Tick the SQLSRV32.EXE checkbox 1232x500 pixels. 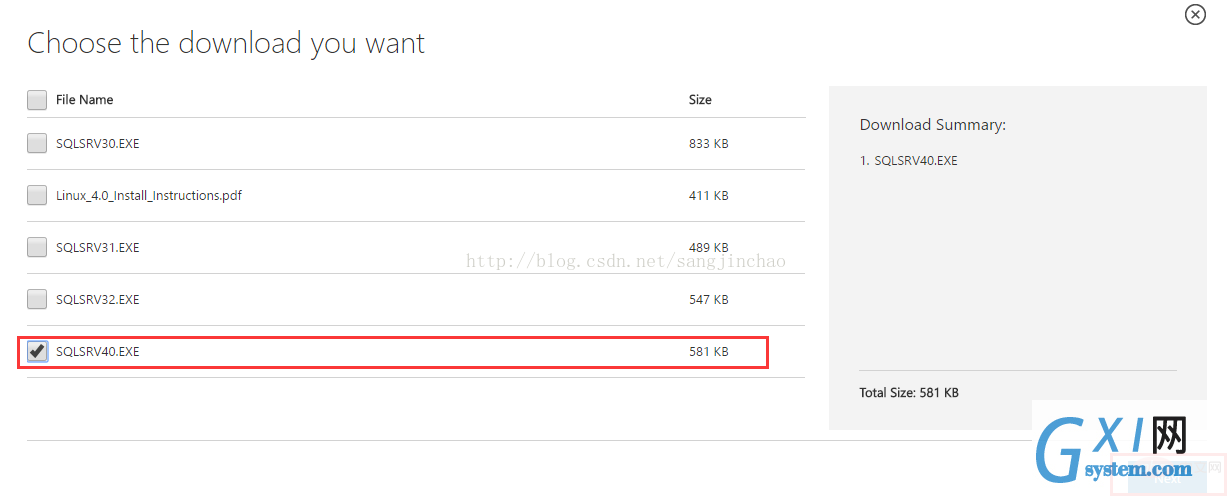37,299
